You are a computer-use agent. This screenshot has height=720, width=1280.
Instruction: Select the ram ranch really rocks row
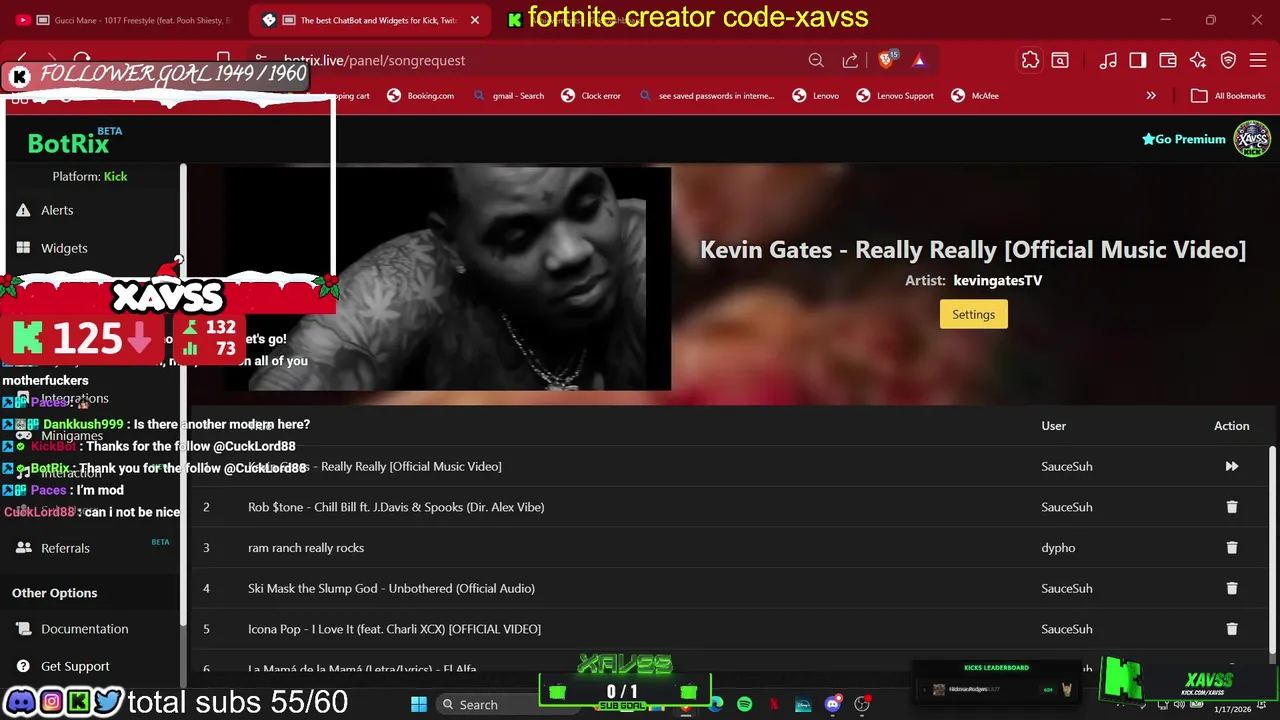click(x=728, y=548)
